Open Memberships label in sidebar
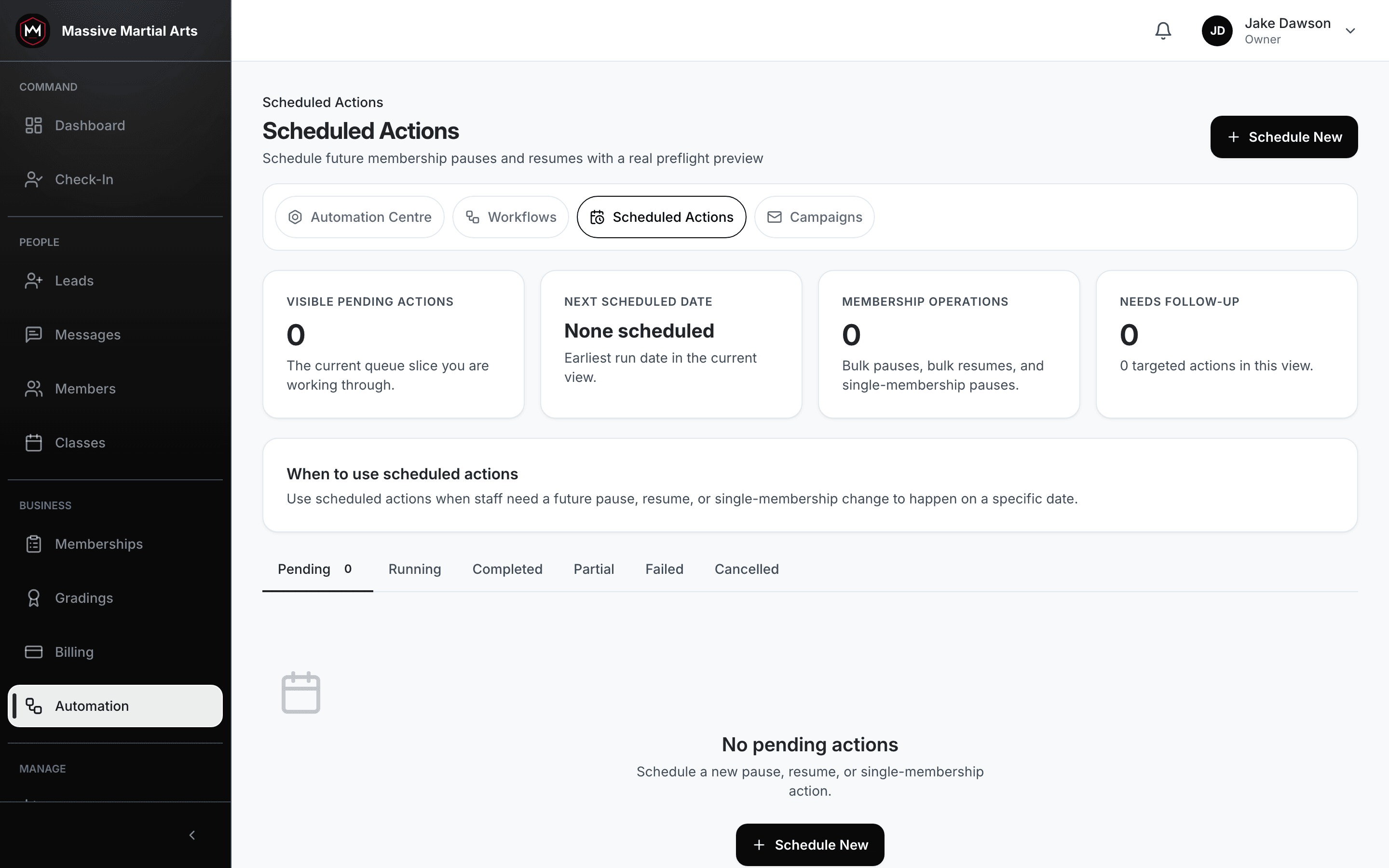Screen dimensions: 1389x868 coord(99,543)
